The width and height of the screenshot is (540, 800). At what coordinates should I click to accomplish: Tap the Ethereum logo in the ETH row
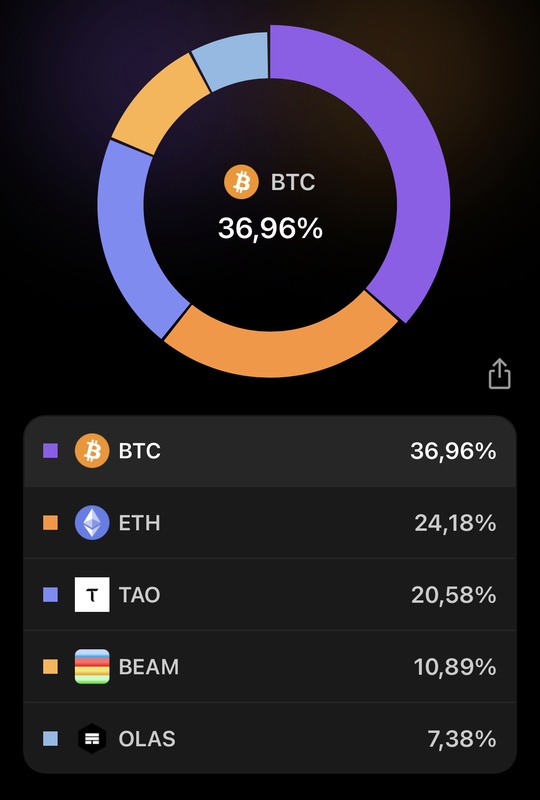pyautogui.click(x=92, y=522)
